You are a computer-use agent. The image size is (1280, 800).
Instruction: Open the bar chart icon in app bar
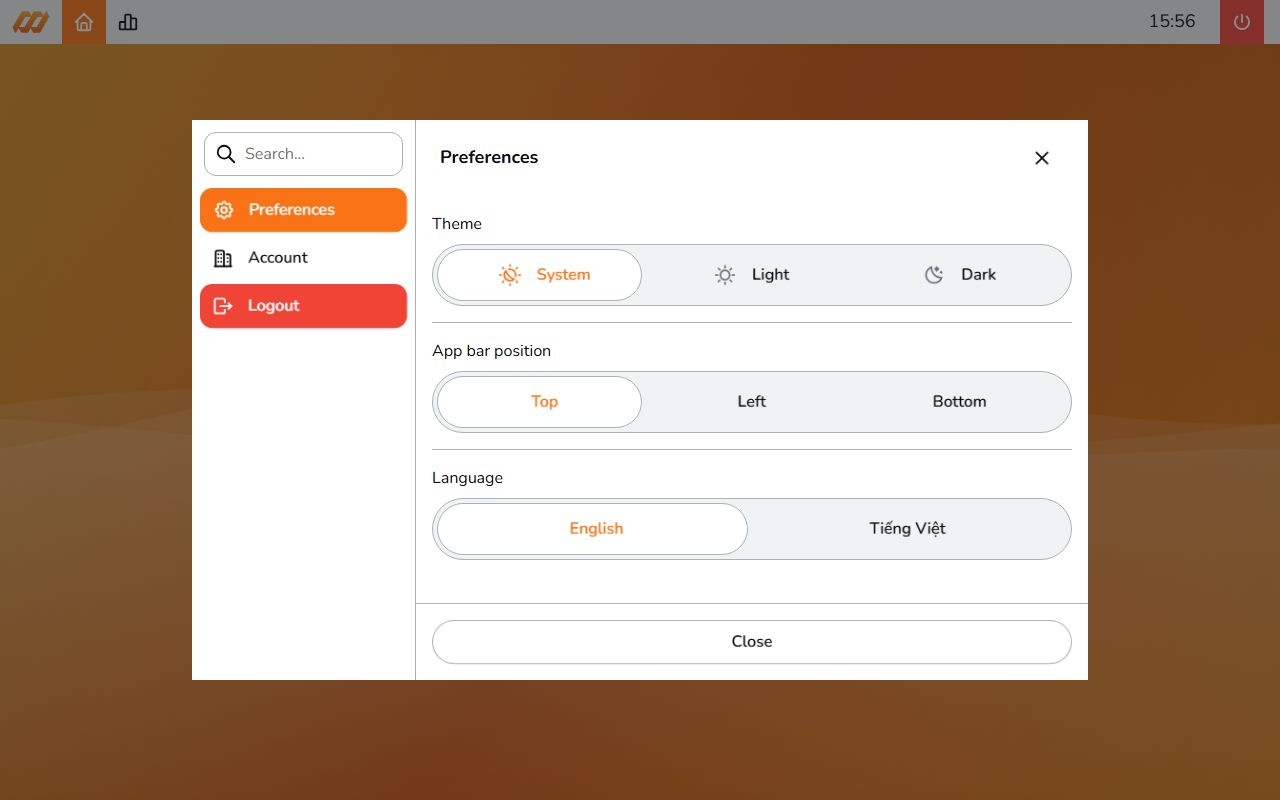pyautogui.click(x=128, y=22)
